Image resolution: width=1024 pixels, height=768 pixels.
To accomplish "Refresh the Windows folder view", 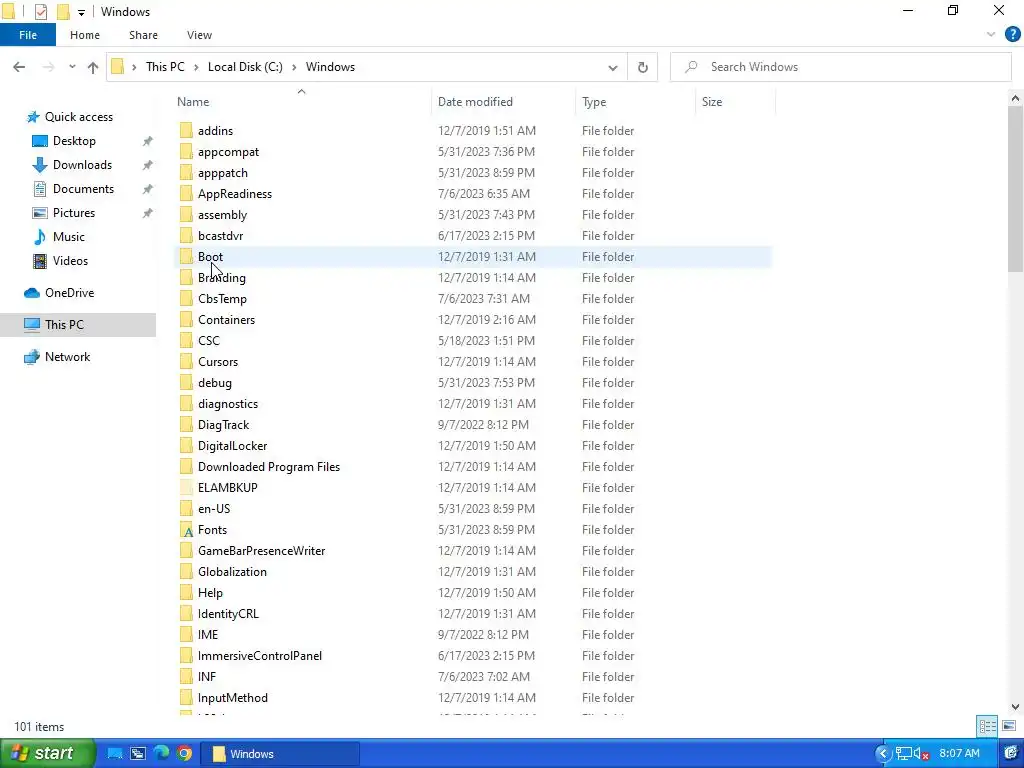I will coord(643,67).
